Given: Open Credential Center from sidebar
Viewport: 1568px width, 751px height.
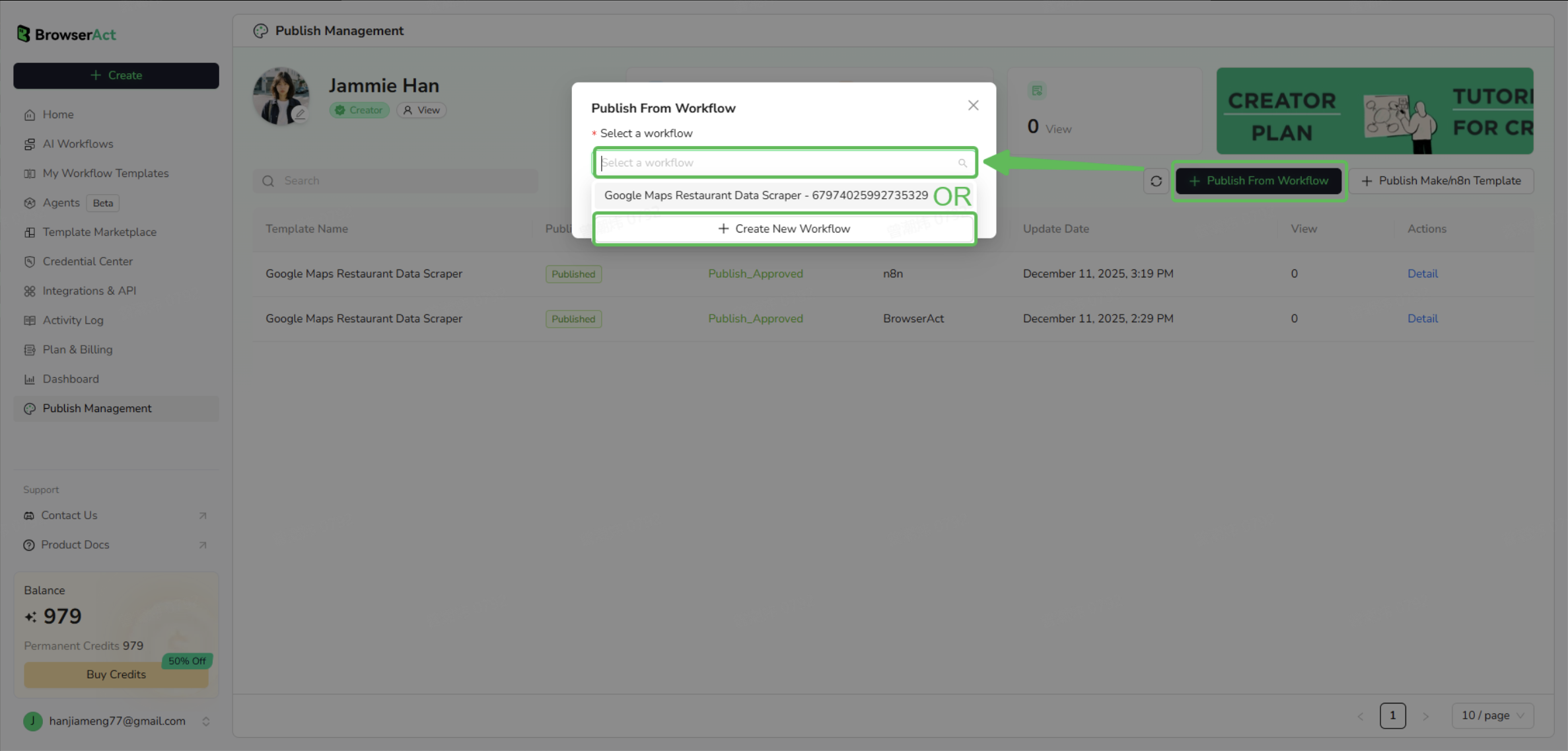Looking at the screenshot, I should click(x=87, y=262).
